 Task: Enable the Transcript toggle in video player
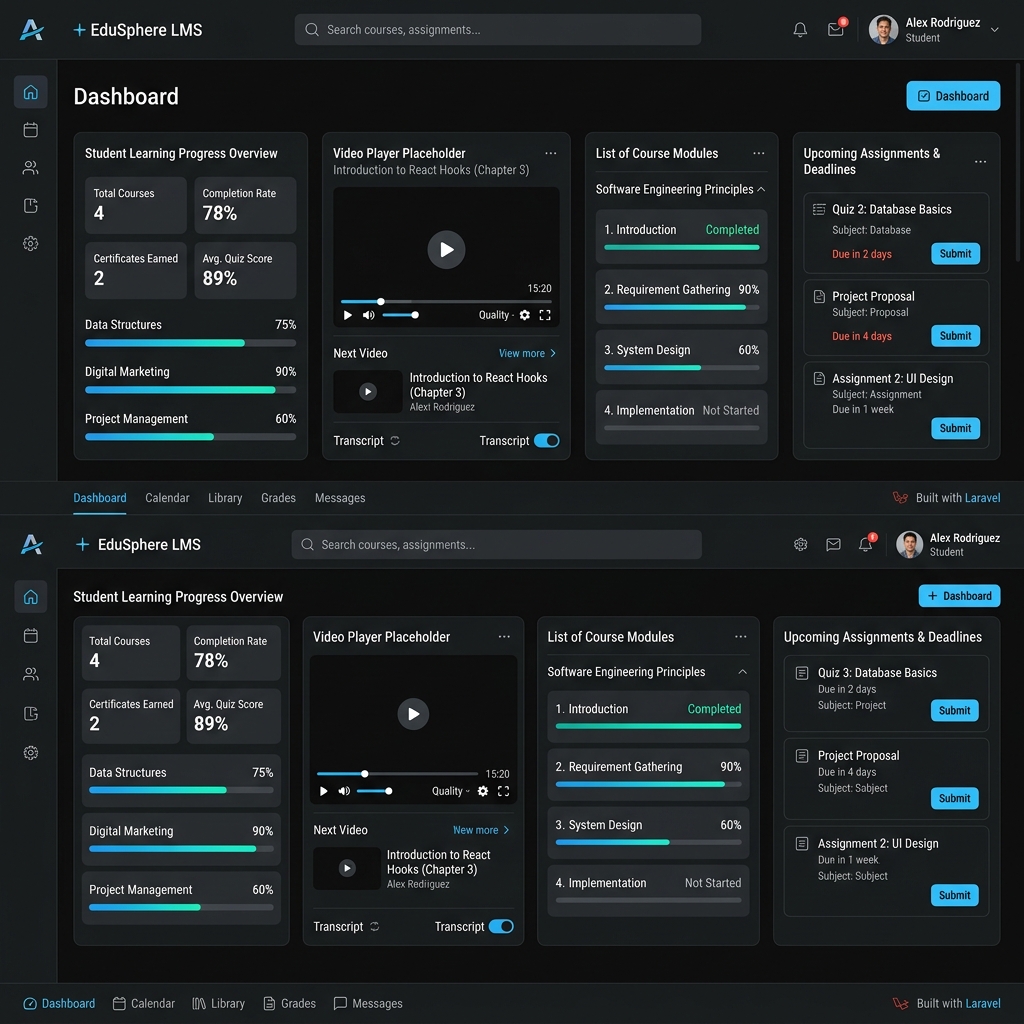547,440
